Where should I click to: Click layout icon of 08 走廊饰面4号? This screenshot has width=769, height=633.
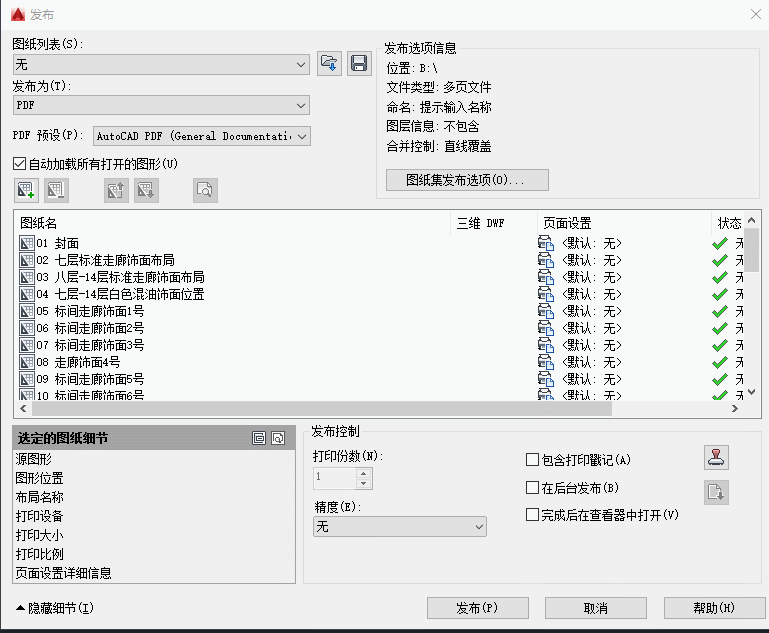(x=26, y=362)
